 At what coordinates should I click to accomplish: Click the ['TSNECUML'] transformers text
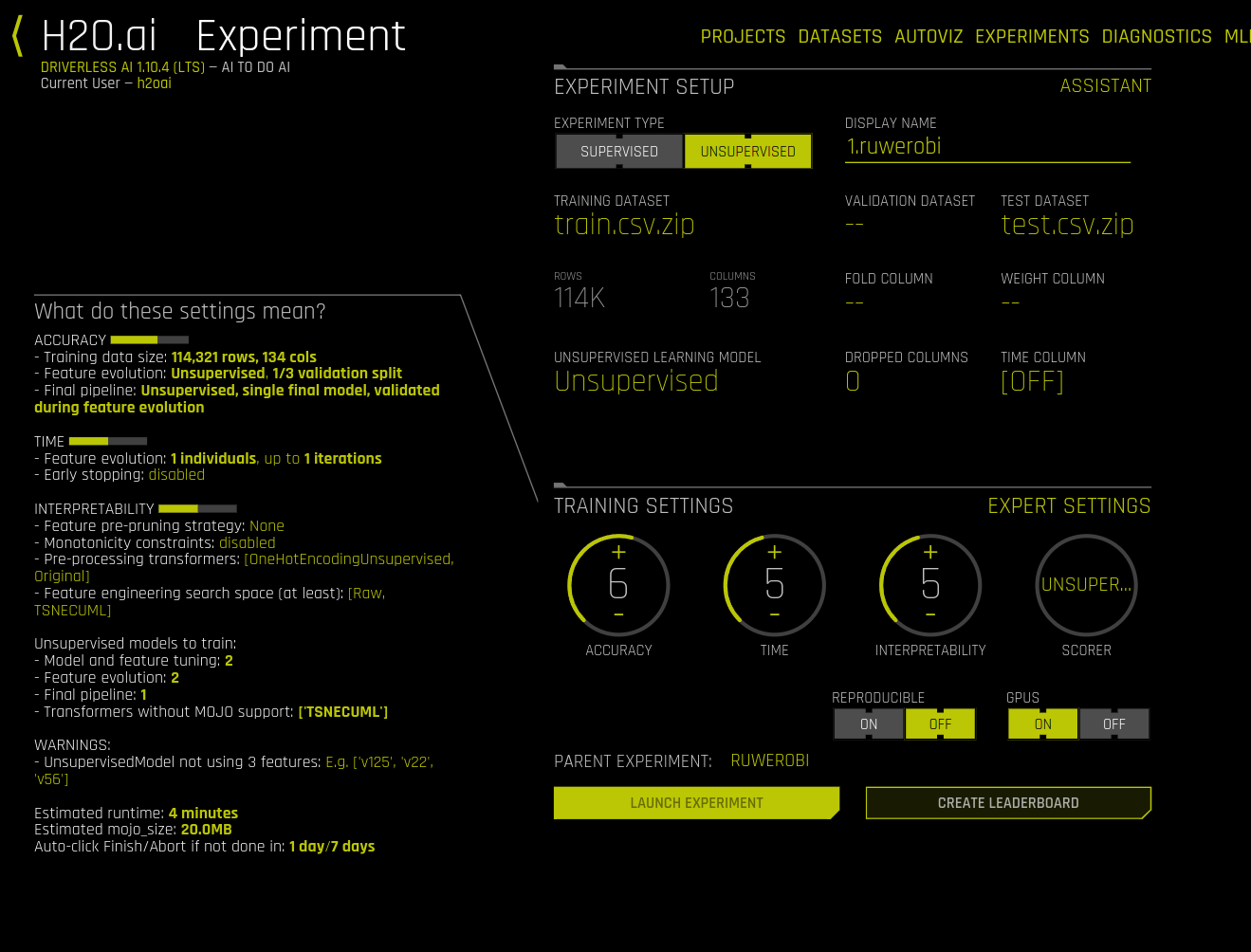(x=342, y=712)
